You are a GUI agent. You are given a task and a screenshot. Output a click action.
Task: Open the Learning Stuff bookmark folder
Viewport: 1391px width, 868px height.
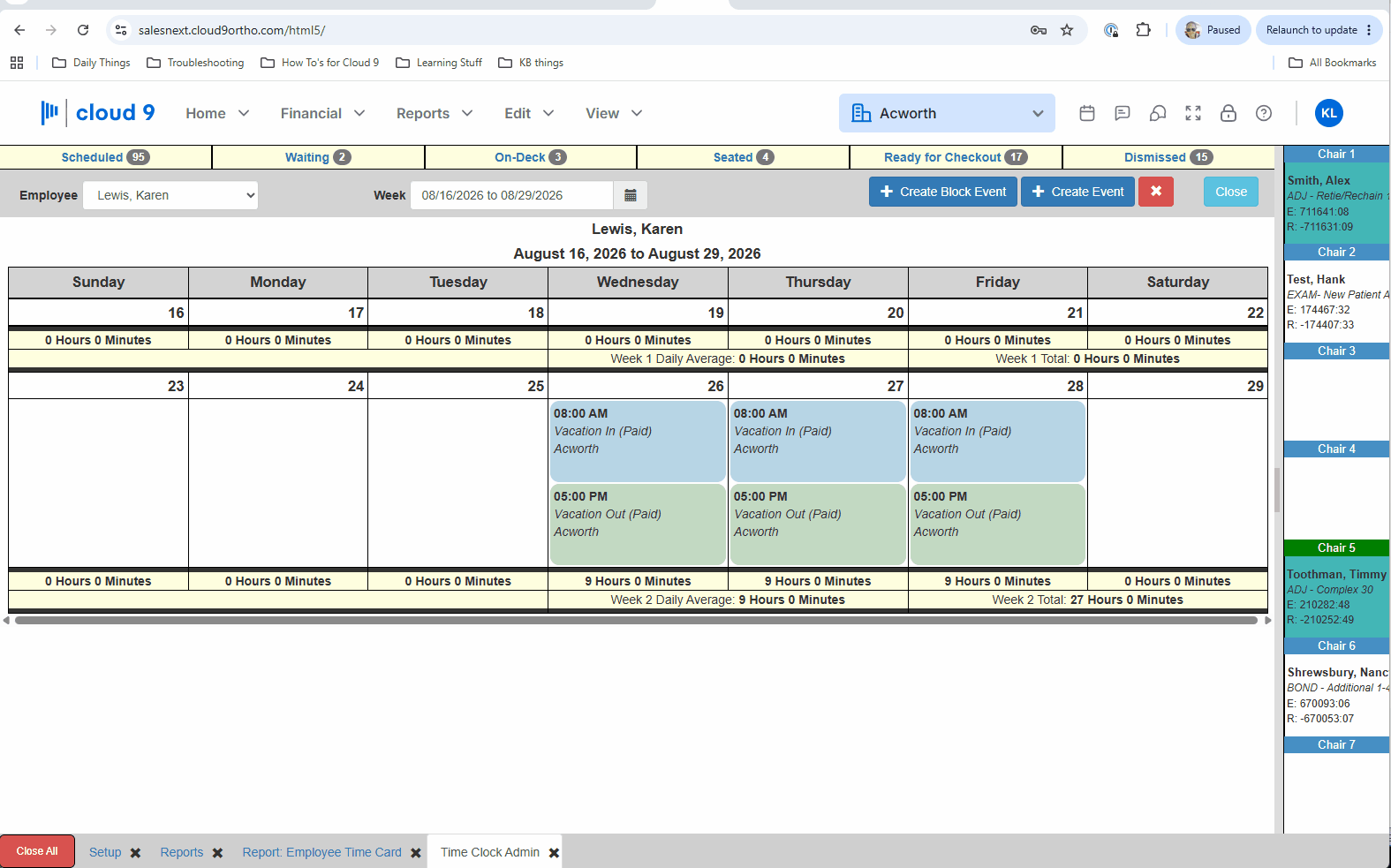pyautogui.click(x=439, y=63)
